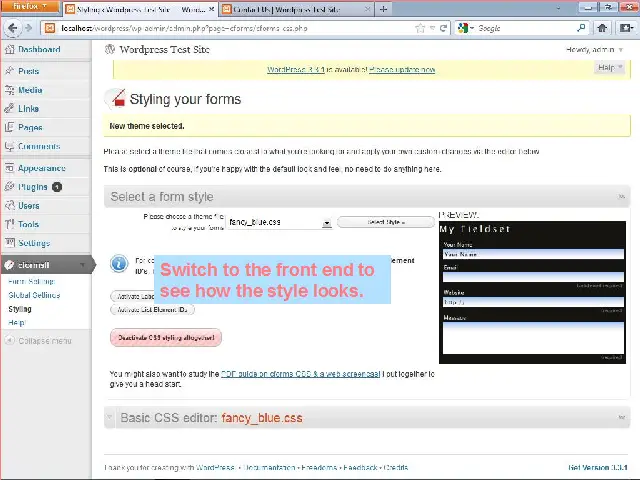Open the PDF guide on cforms CSS link
Viewport: 640px width, 480px height.
click(300, 374)
